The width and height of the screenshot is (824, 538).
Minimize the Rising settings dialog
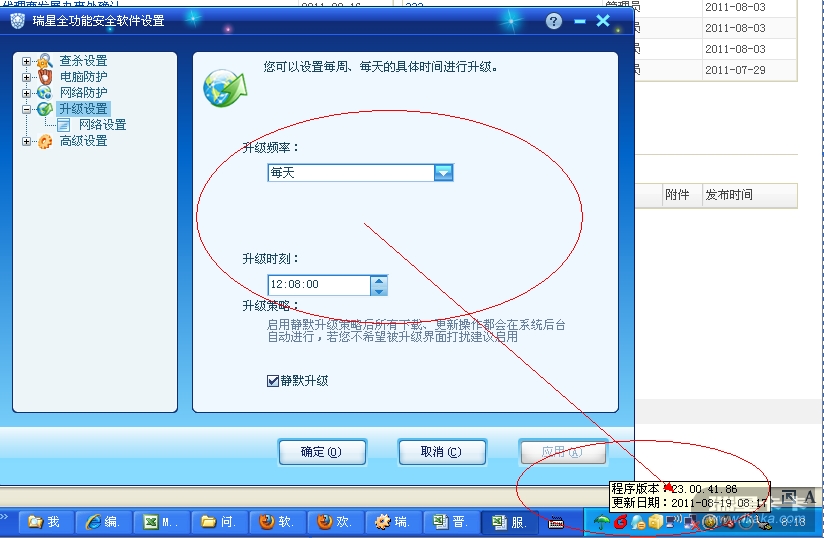coord(580,22)
